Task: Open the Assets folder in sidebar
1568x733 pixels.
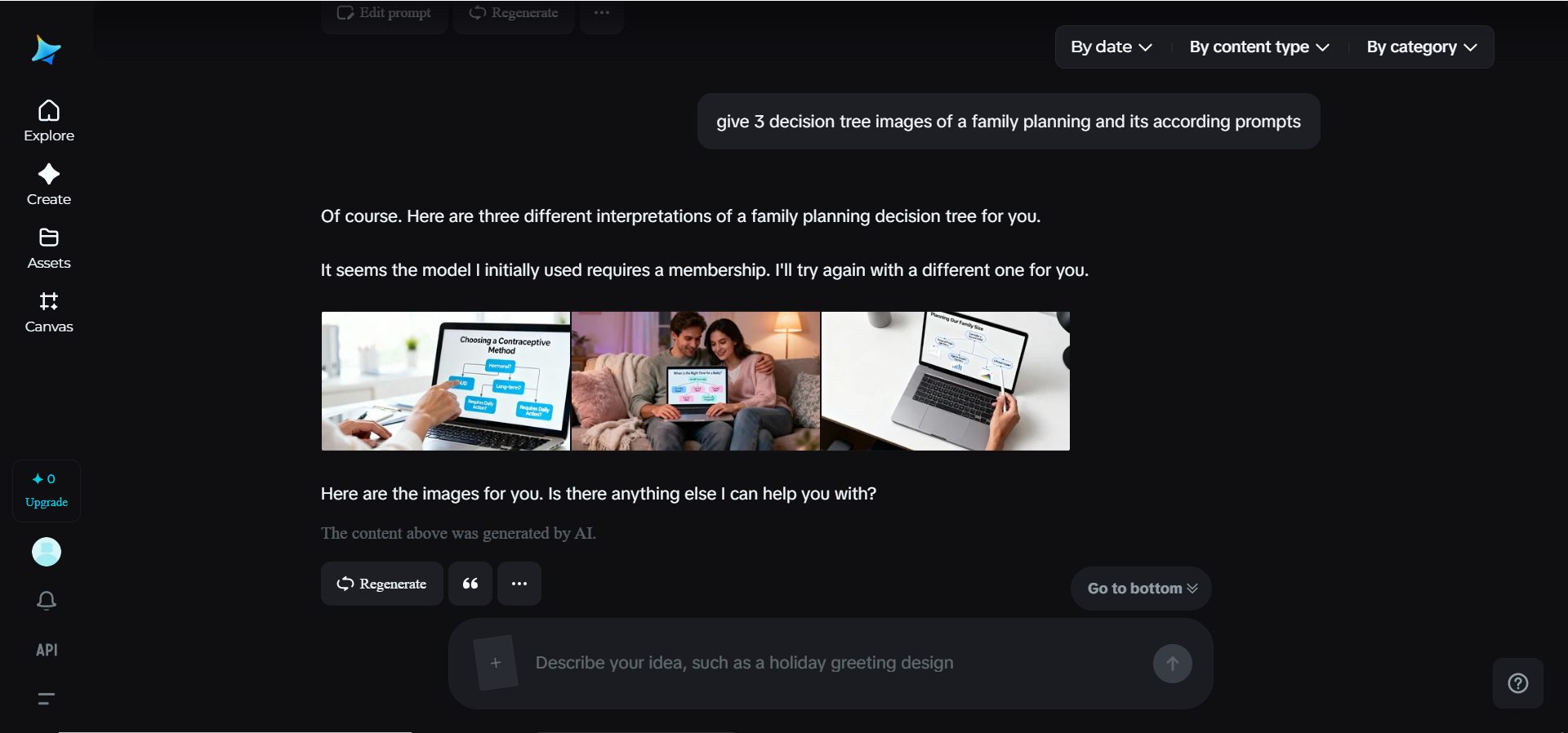Action: 49,248
